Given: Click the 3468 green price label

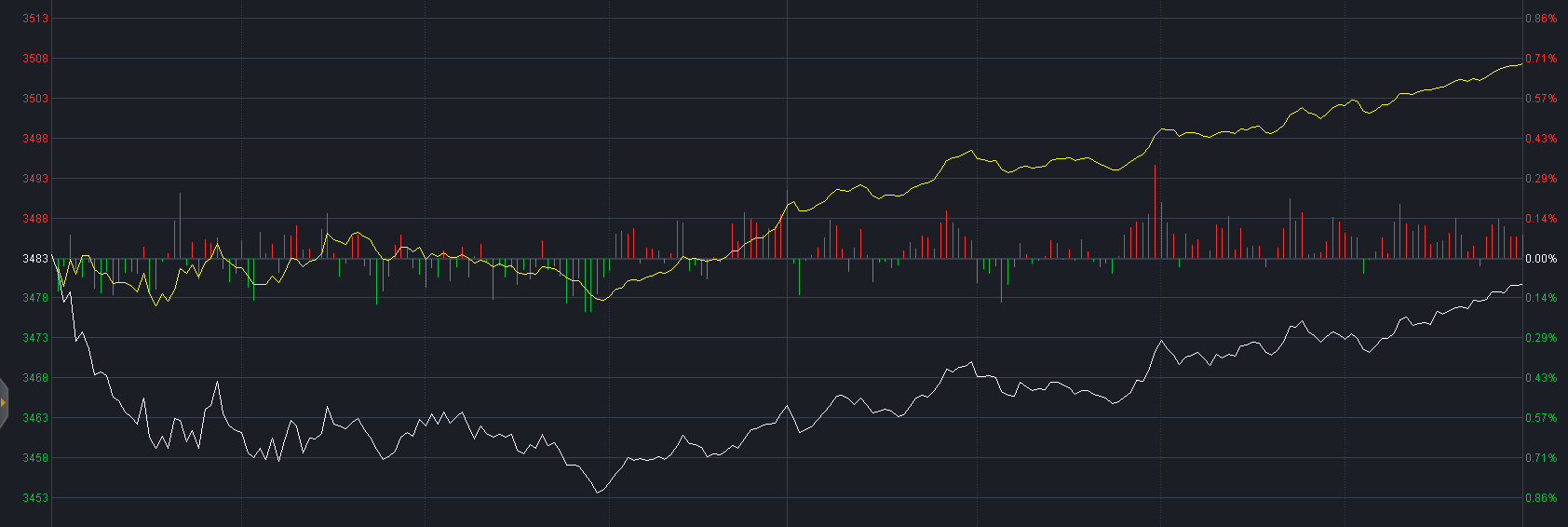Looking at the screenshot, I should coord(35,378).
